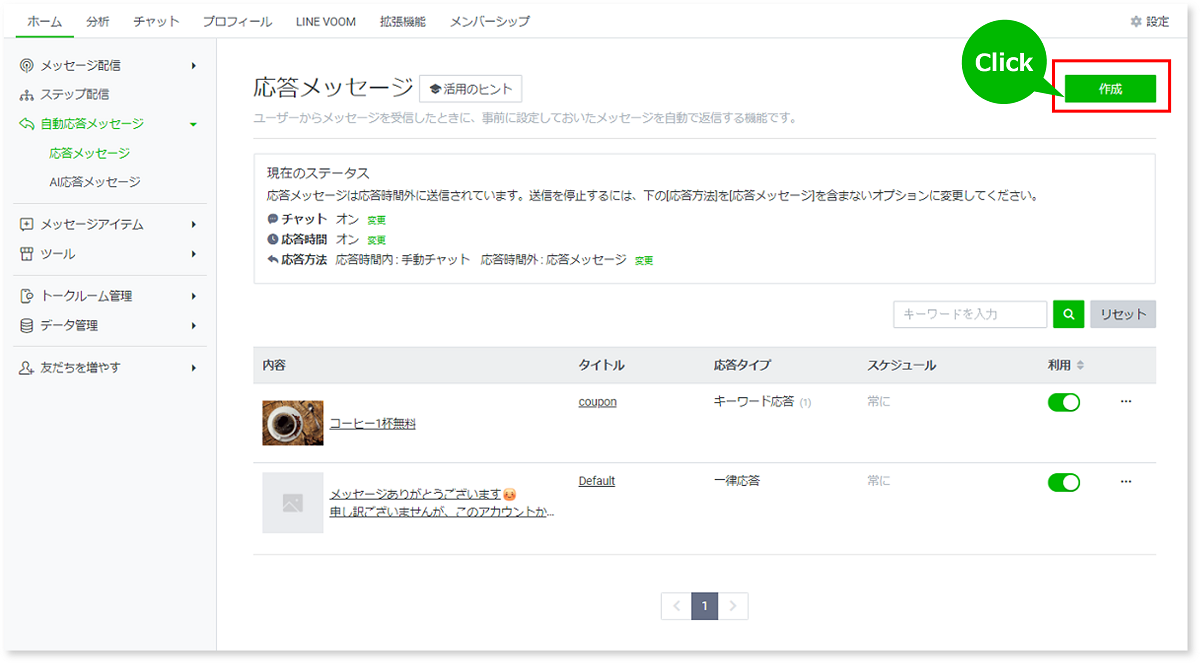
Task: Disable the Default response toggle
Action: point(1063,483)
